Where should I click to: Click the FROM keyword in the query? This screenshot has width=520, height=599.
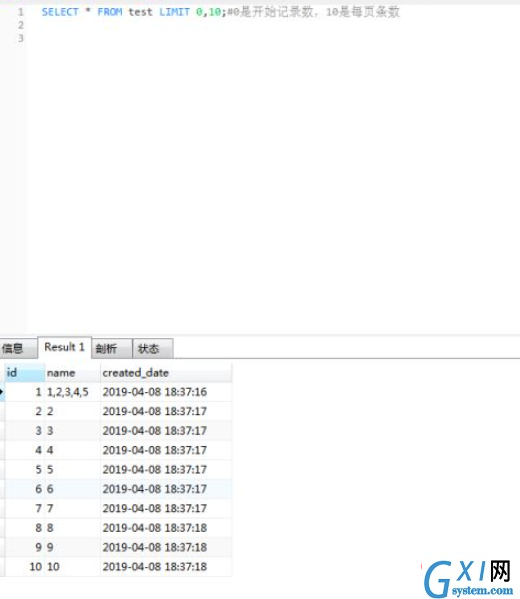click(110, 12)
